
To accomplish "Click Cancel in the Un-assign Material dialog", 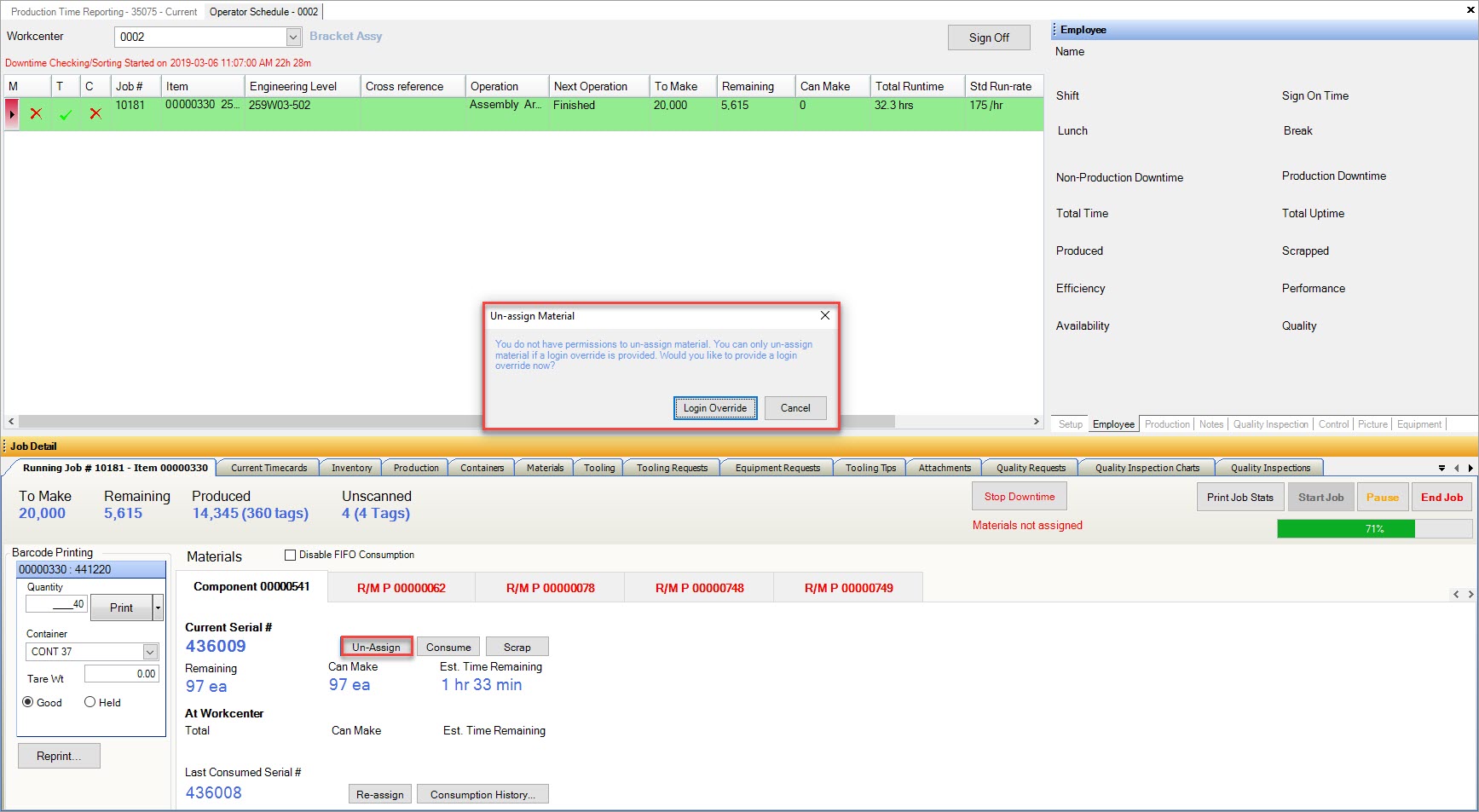I will click(x=795, y=408).
